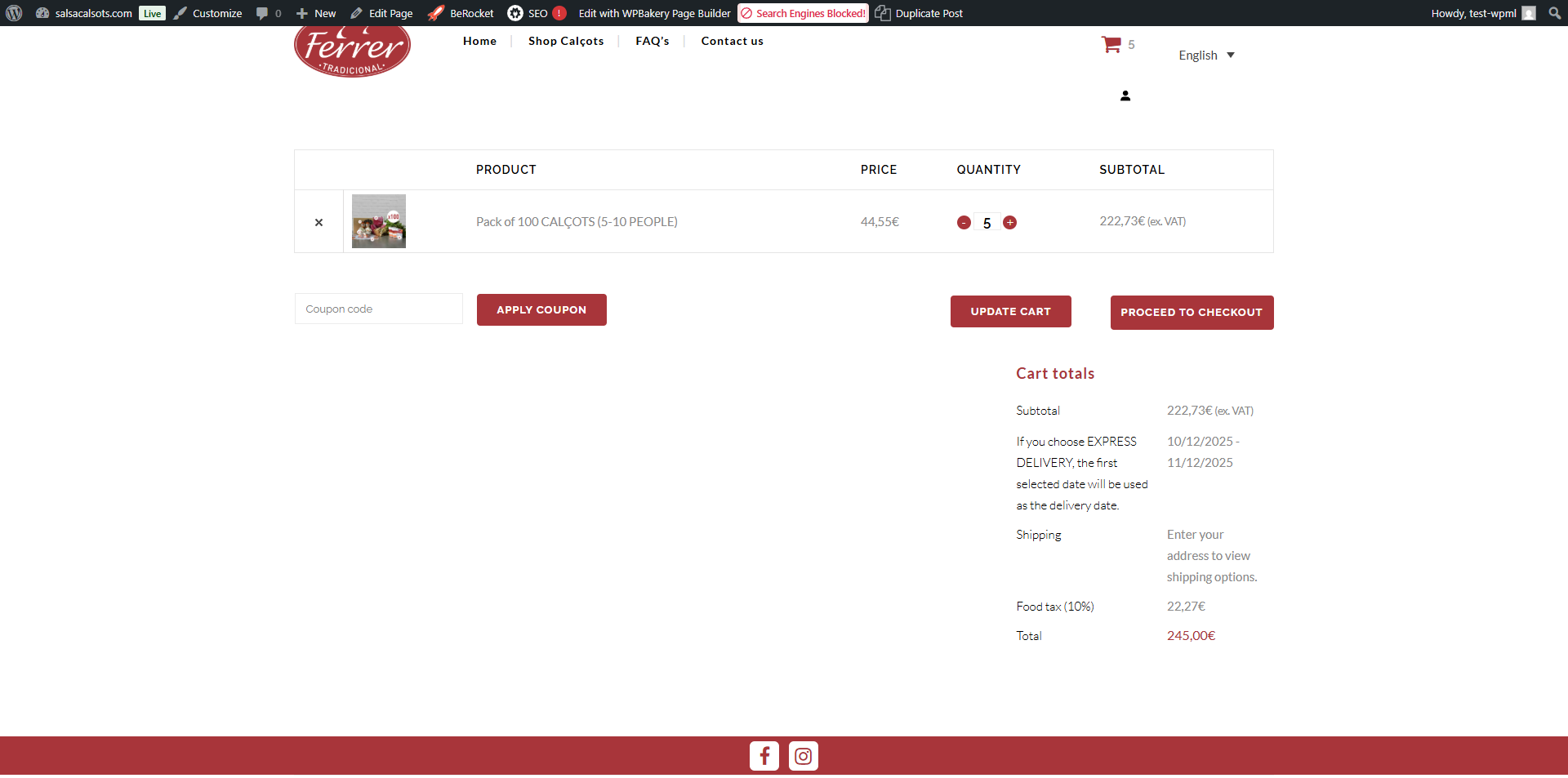
Task: Open the shopping cart icon
Action: click(x=1111, y=44)
